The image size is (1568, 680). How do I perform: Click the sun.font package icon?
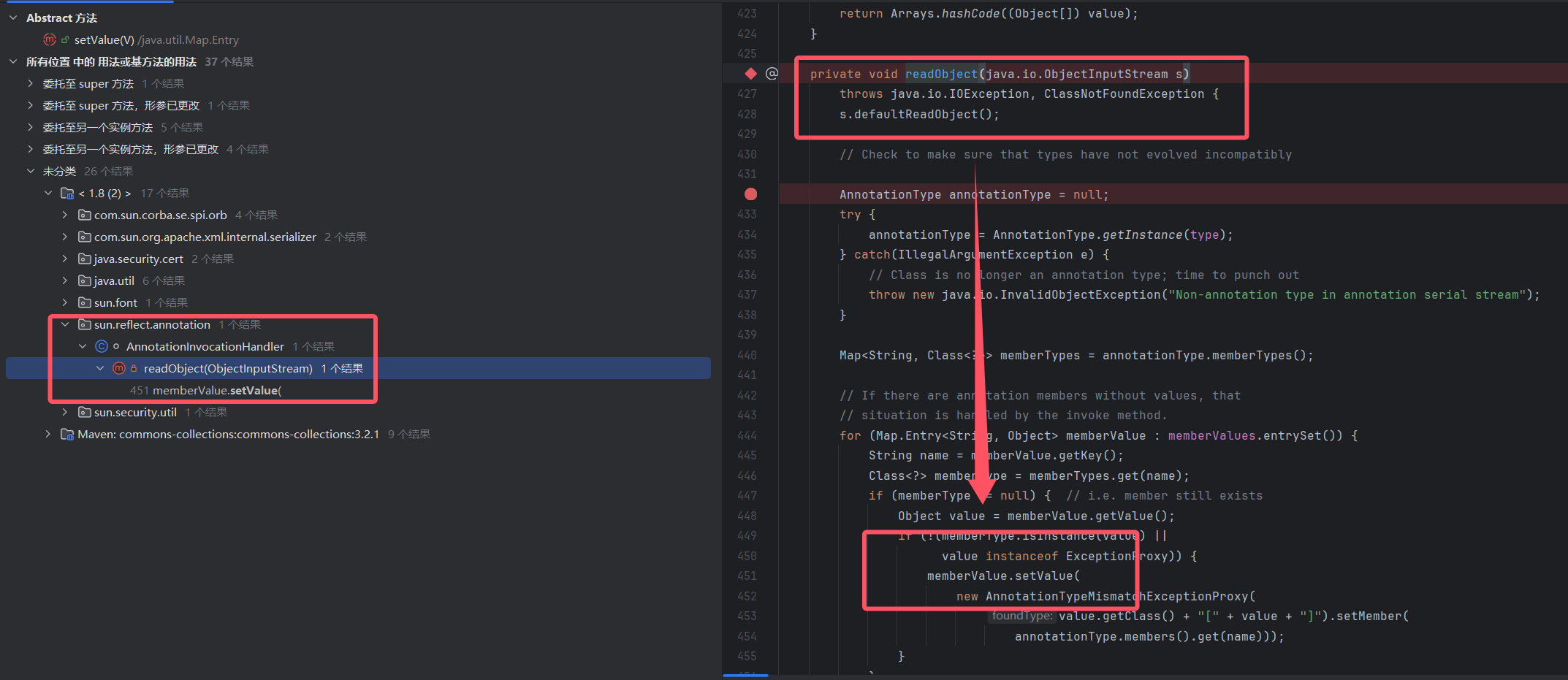coord(85,302)
